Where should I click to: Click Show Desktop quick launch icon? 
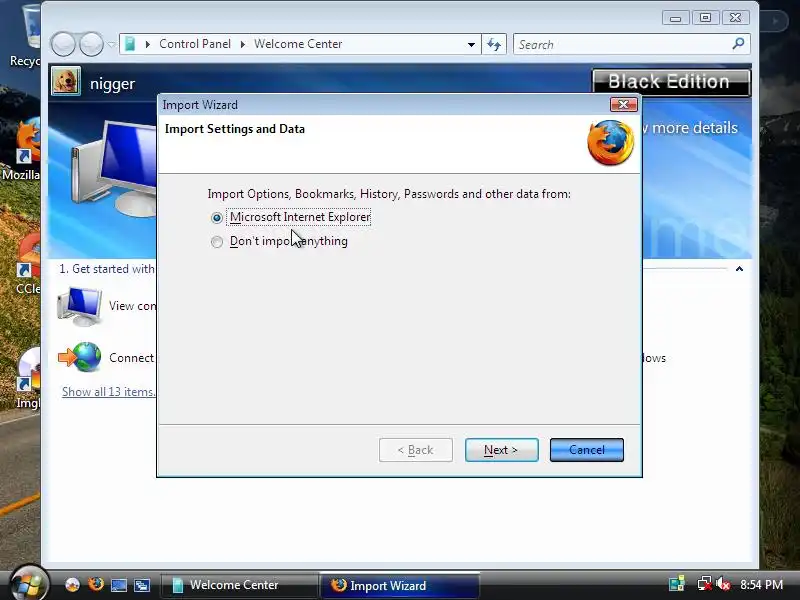pos(119,585)
